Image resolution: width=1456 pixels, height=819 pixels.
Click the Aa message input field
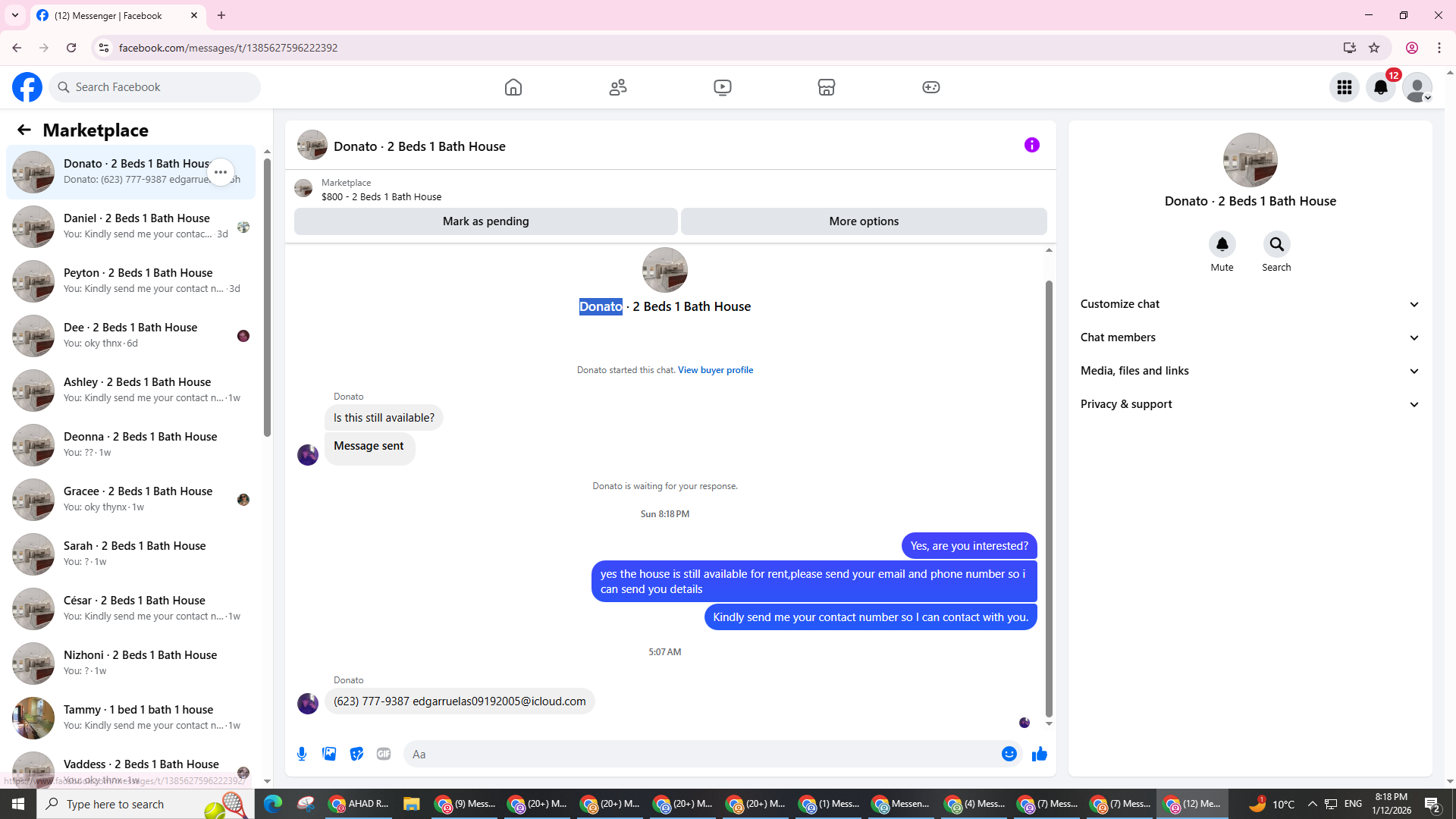coord(698,754)
